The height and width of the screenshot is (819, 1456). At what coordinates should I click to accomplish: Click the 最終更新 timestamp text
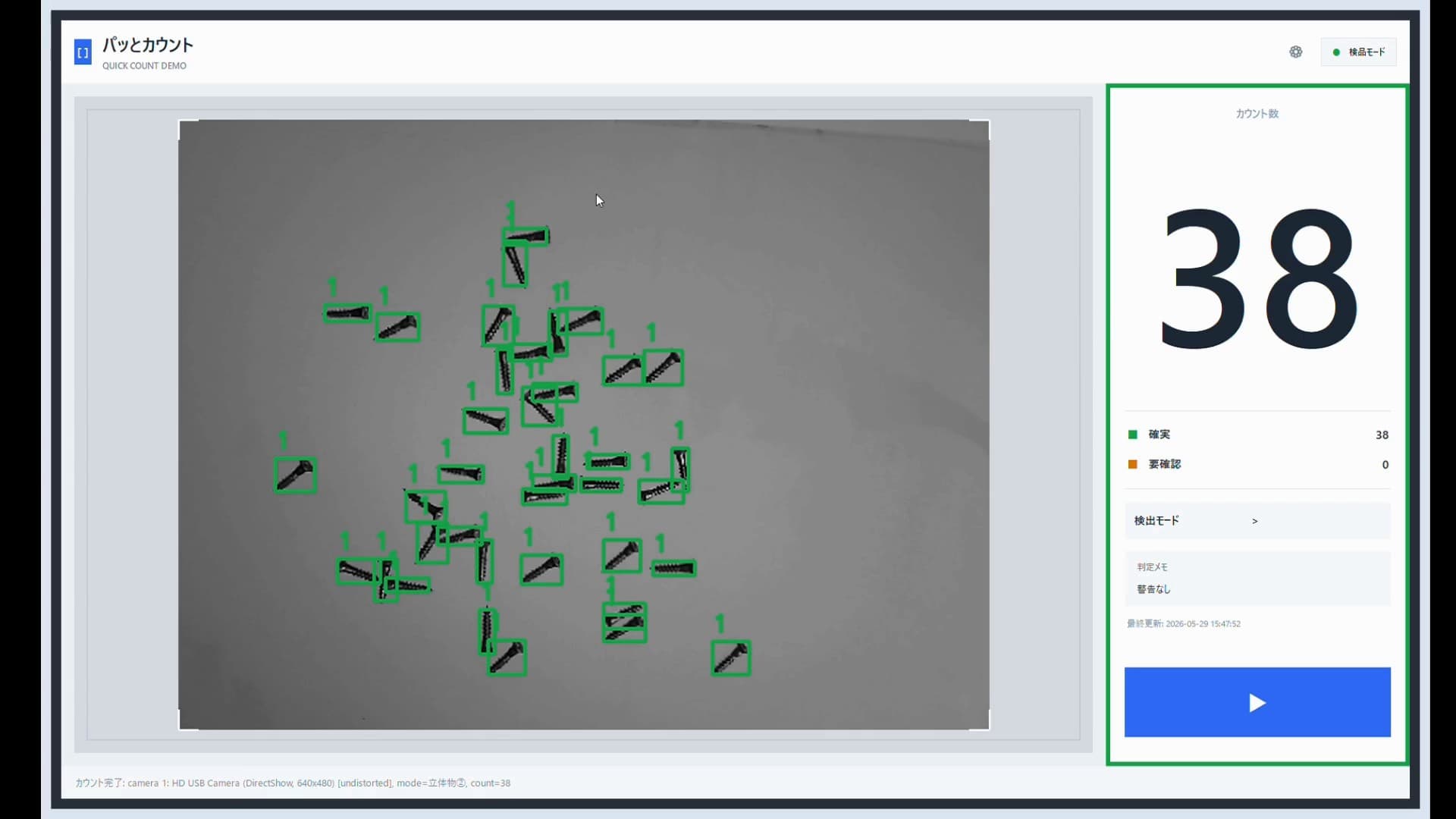1184,624
